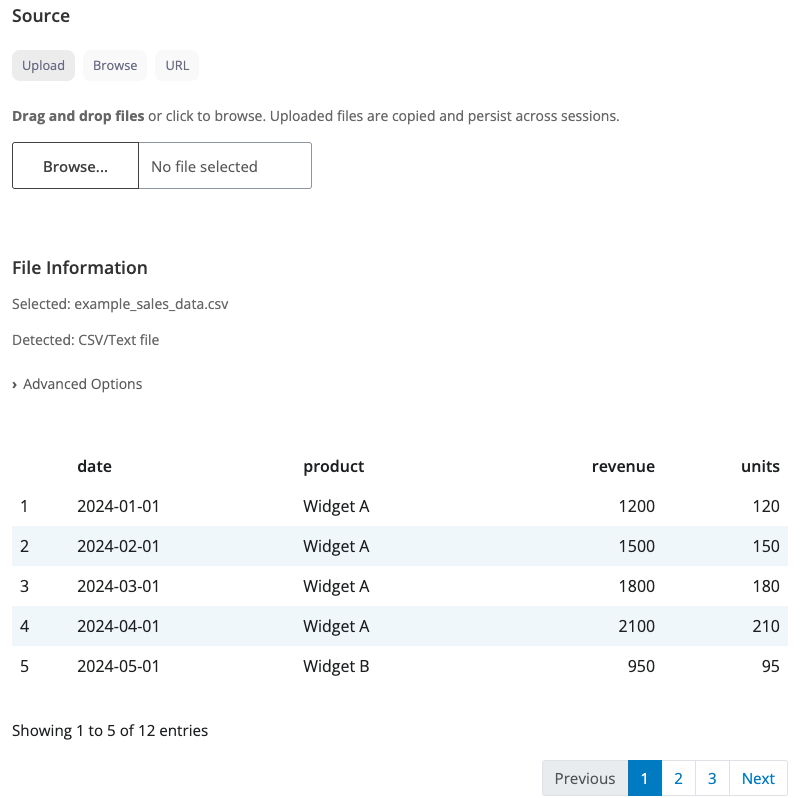Open page 3 of the data table
Image resolution: width=800 pixels, height=798 pixels.
pos(712,778)
